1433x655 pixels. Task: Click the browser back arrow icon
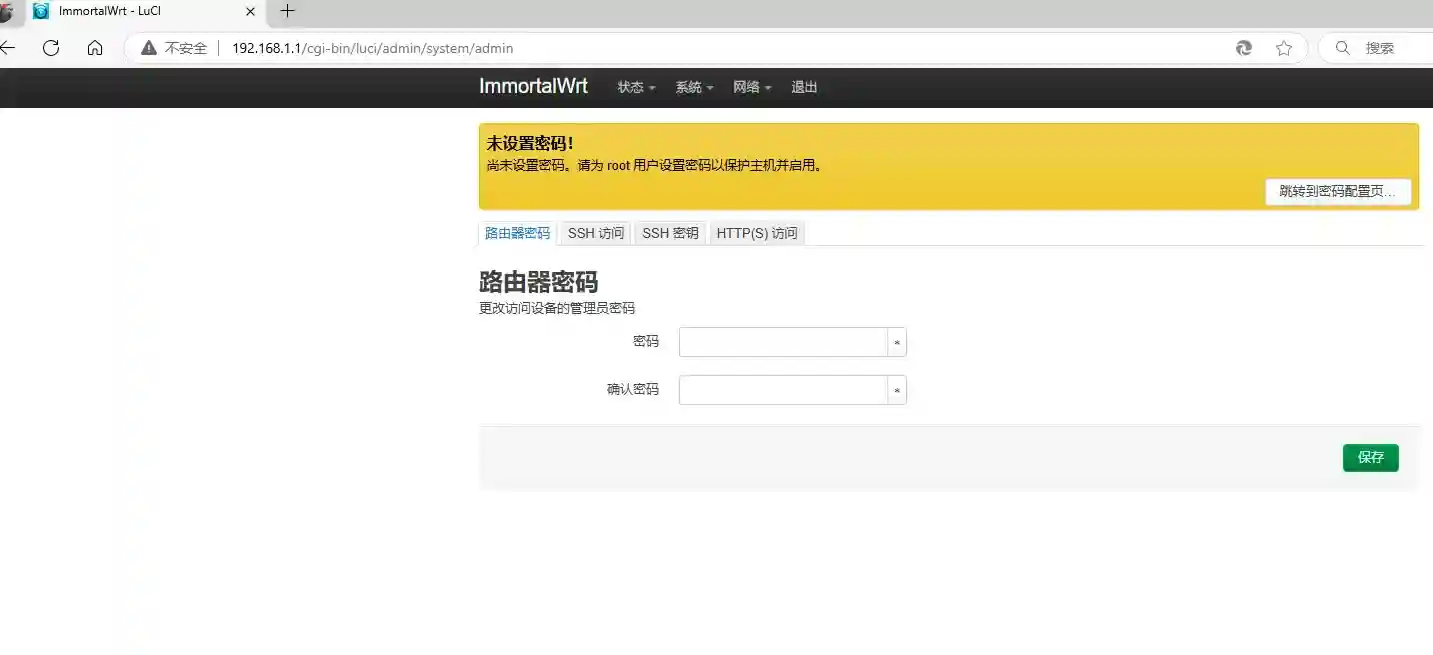[x=8, y=47]
